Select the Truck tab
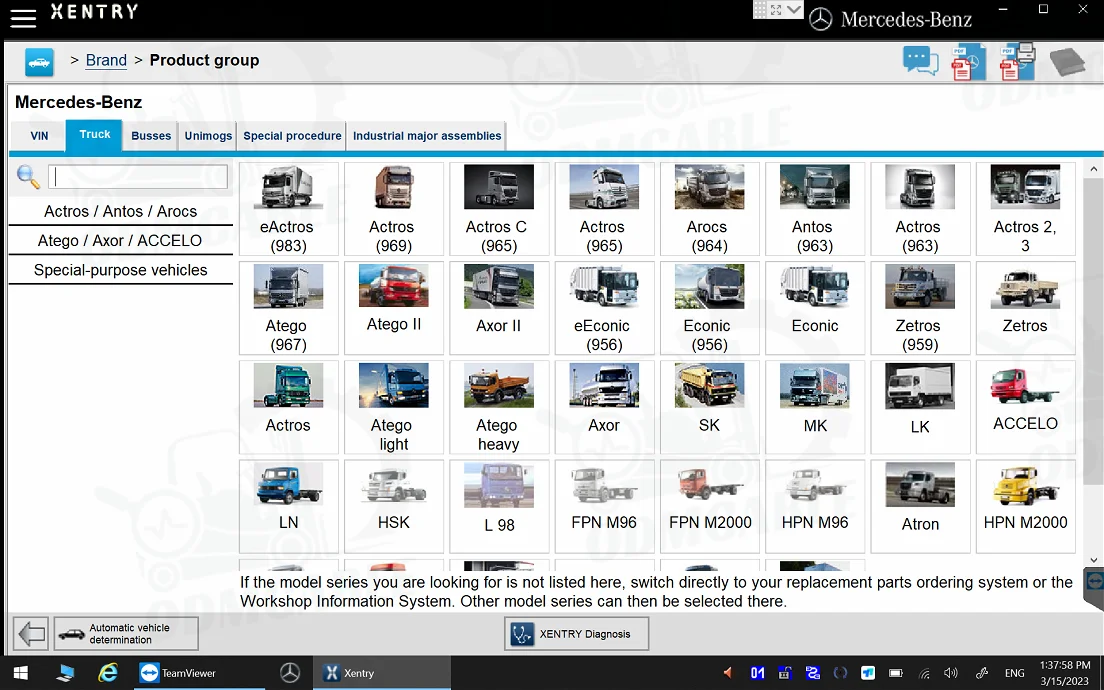 tap(94, 134)
